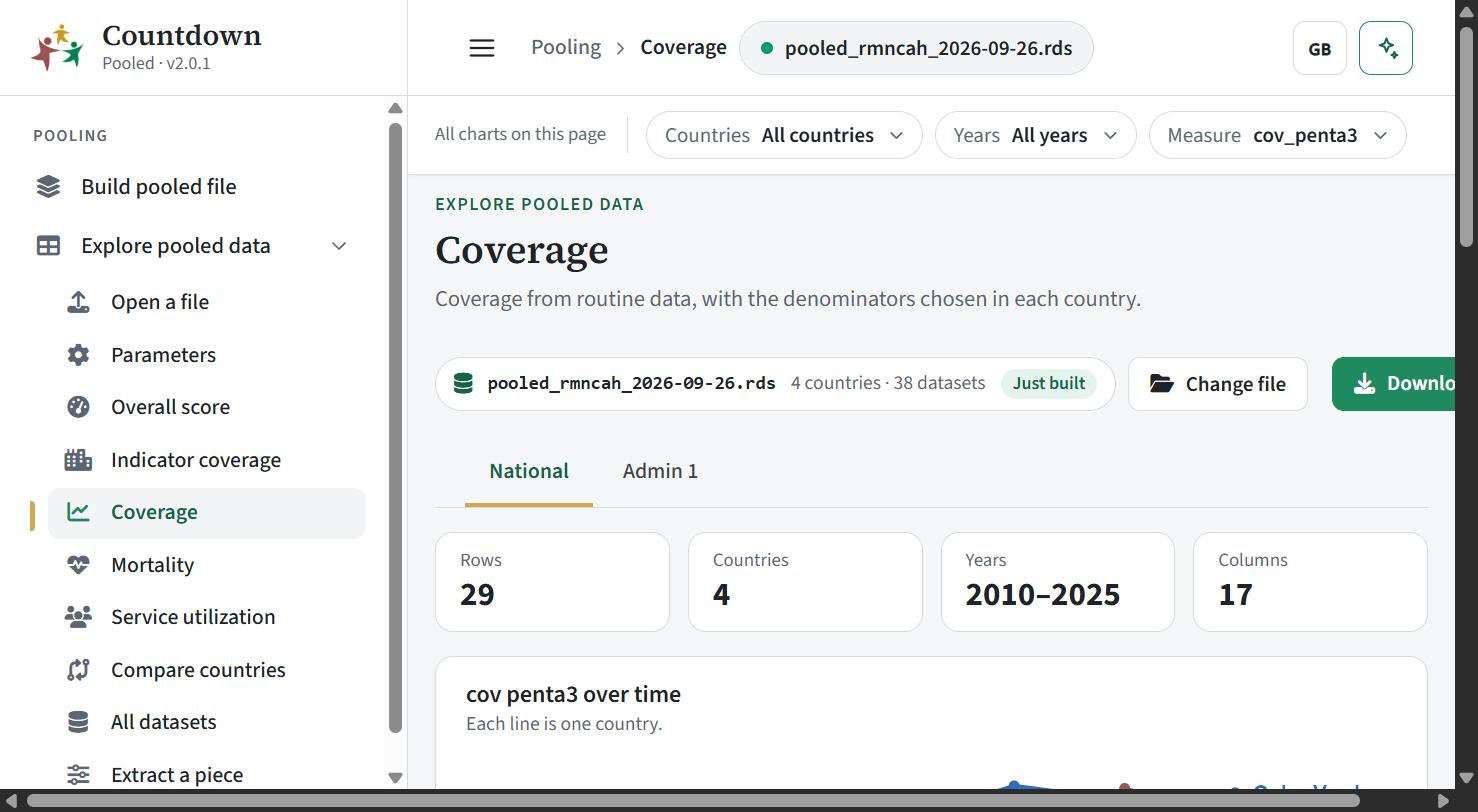1478x812 pixels.
Task: Click the Extract a piece sliders icon
Action: [78, 775]
